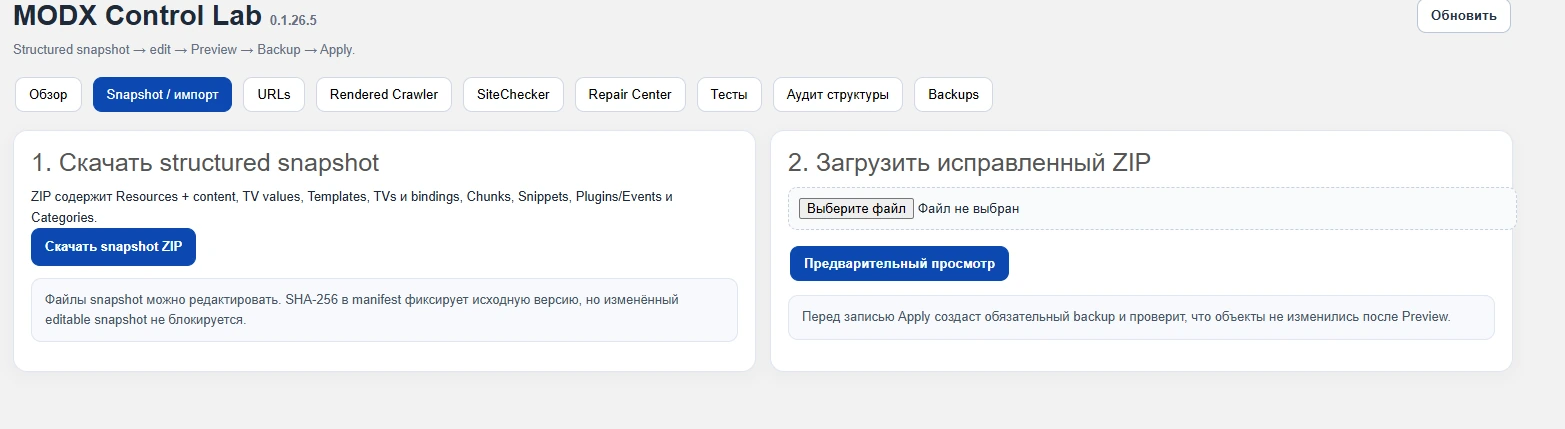Click the Выберите файл button

856,208
